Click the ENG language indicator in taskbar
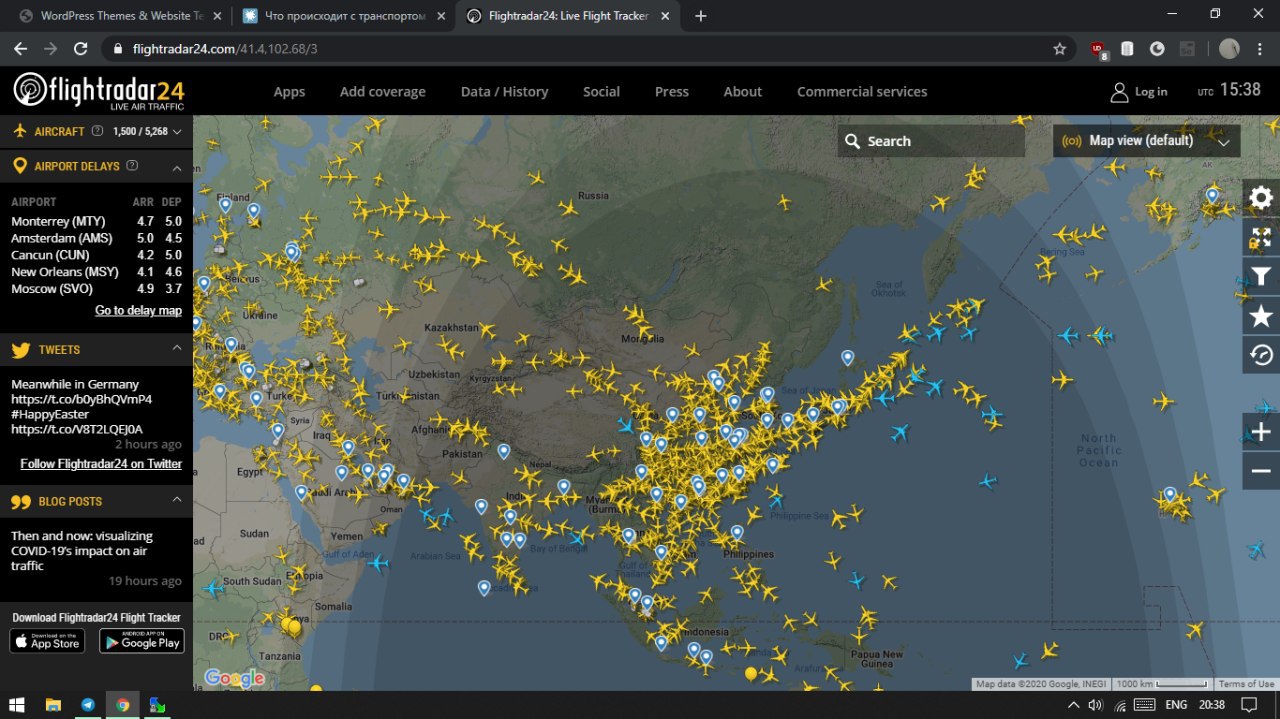1280x719 pixels. [1176, 705]
